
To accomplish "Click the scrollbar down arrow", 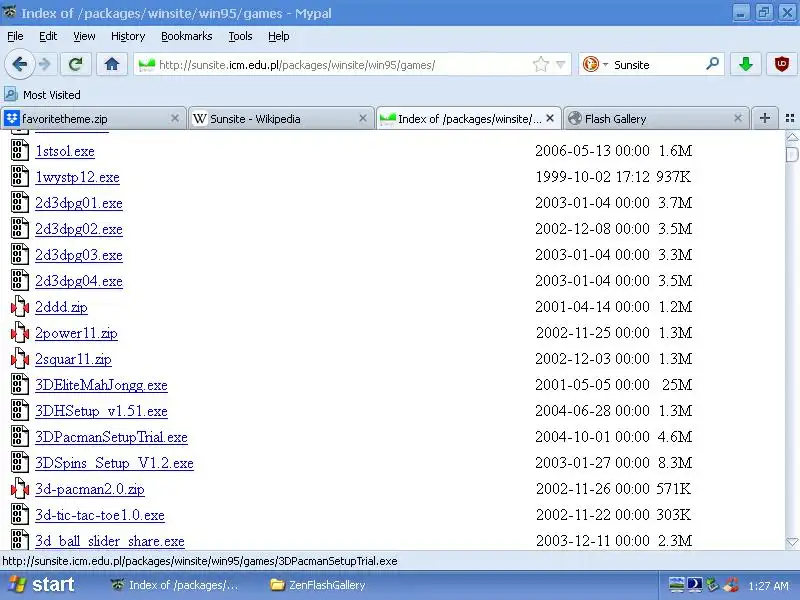I will (792, 542).
